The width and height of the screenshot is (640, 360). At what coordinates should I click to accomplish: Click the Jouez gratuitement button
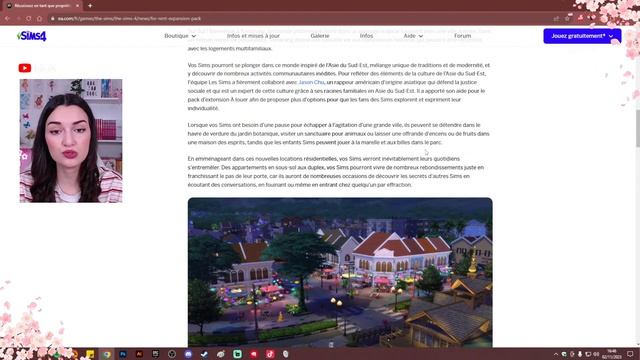[x=582, y=36]
